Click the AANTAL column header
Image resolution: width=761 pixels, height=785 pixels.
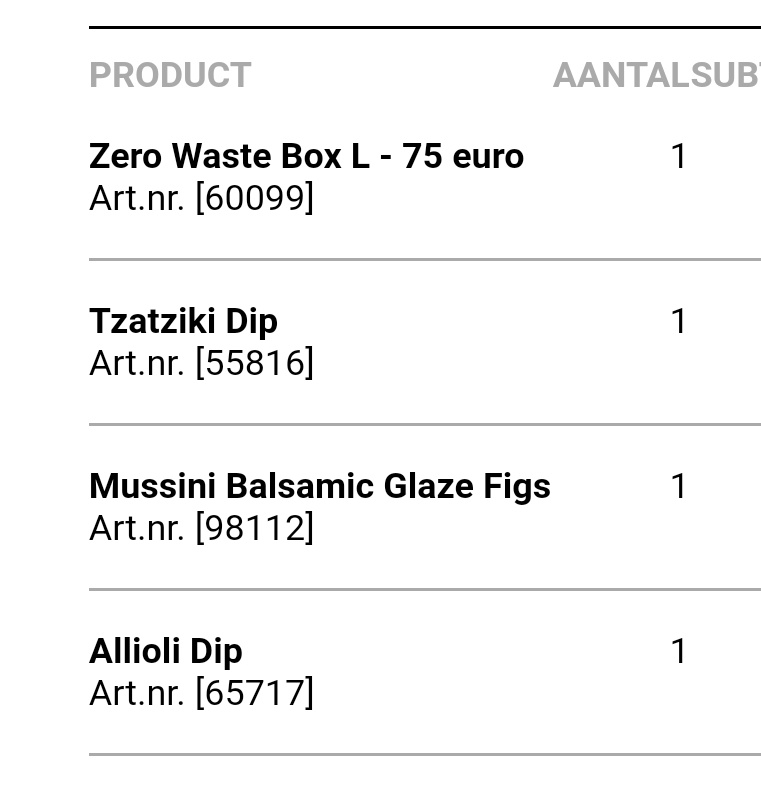coord(621,75)
